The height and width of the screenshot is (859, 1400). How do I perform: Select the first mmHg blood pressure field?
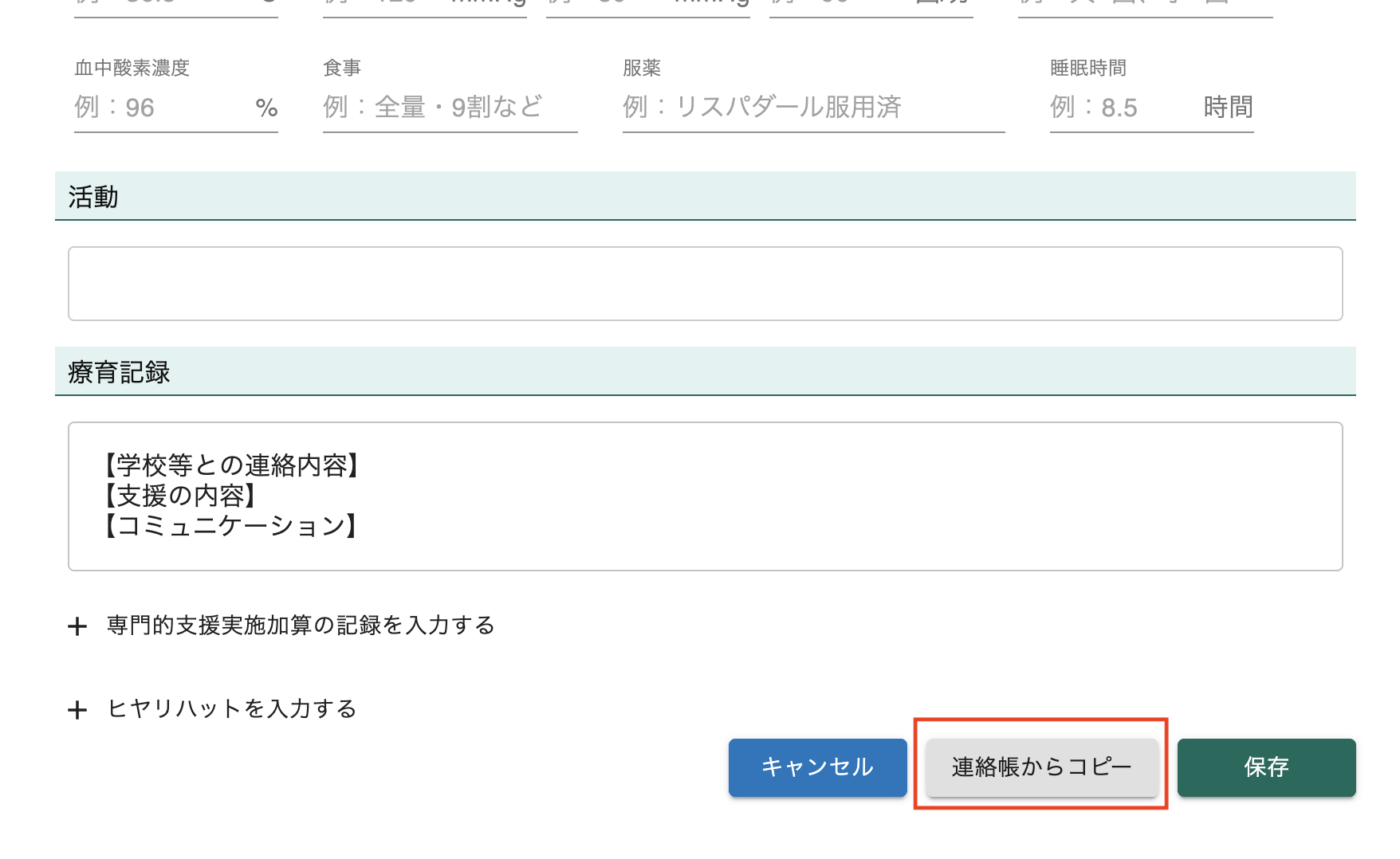(x=424, y=5)
